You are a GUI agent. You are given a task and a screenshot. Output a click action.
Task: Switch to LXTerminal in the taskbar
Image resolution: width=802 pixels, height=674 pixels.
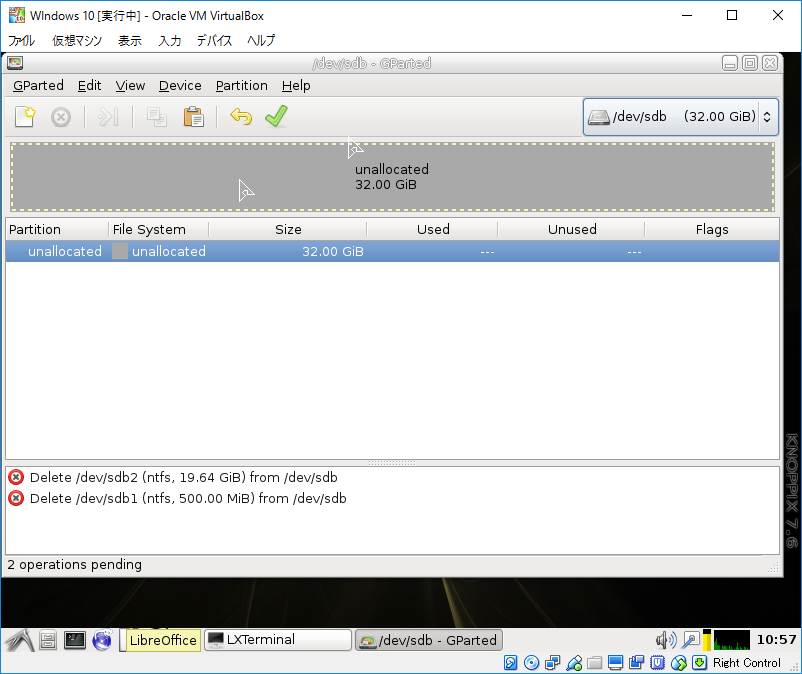click(x=278, y=640)
